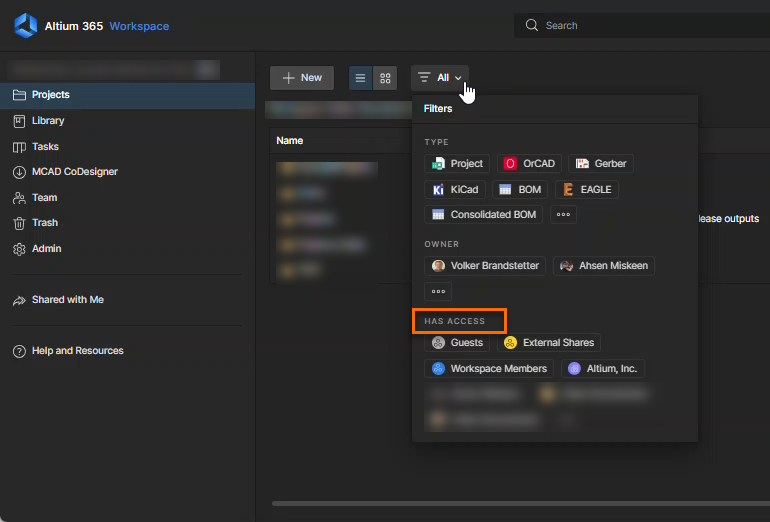Open Library in the sidebar

(x=128, y=121)
